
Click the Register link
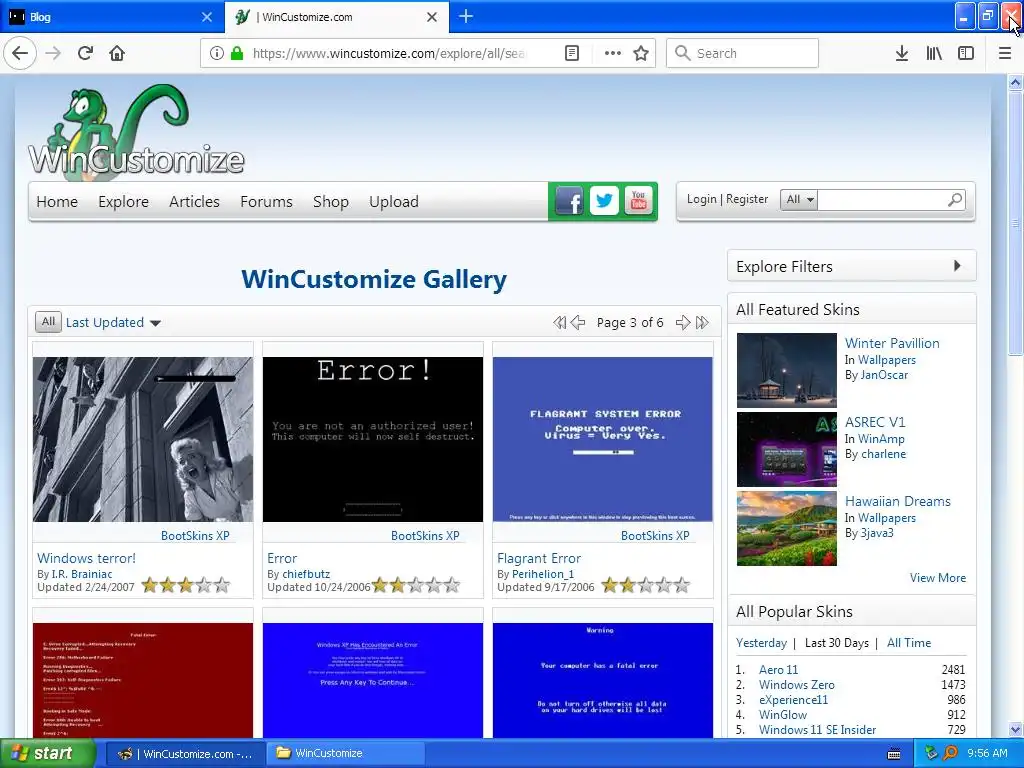pos(747,199)
